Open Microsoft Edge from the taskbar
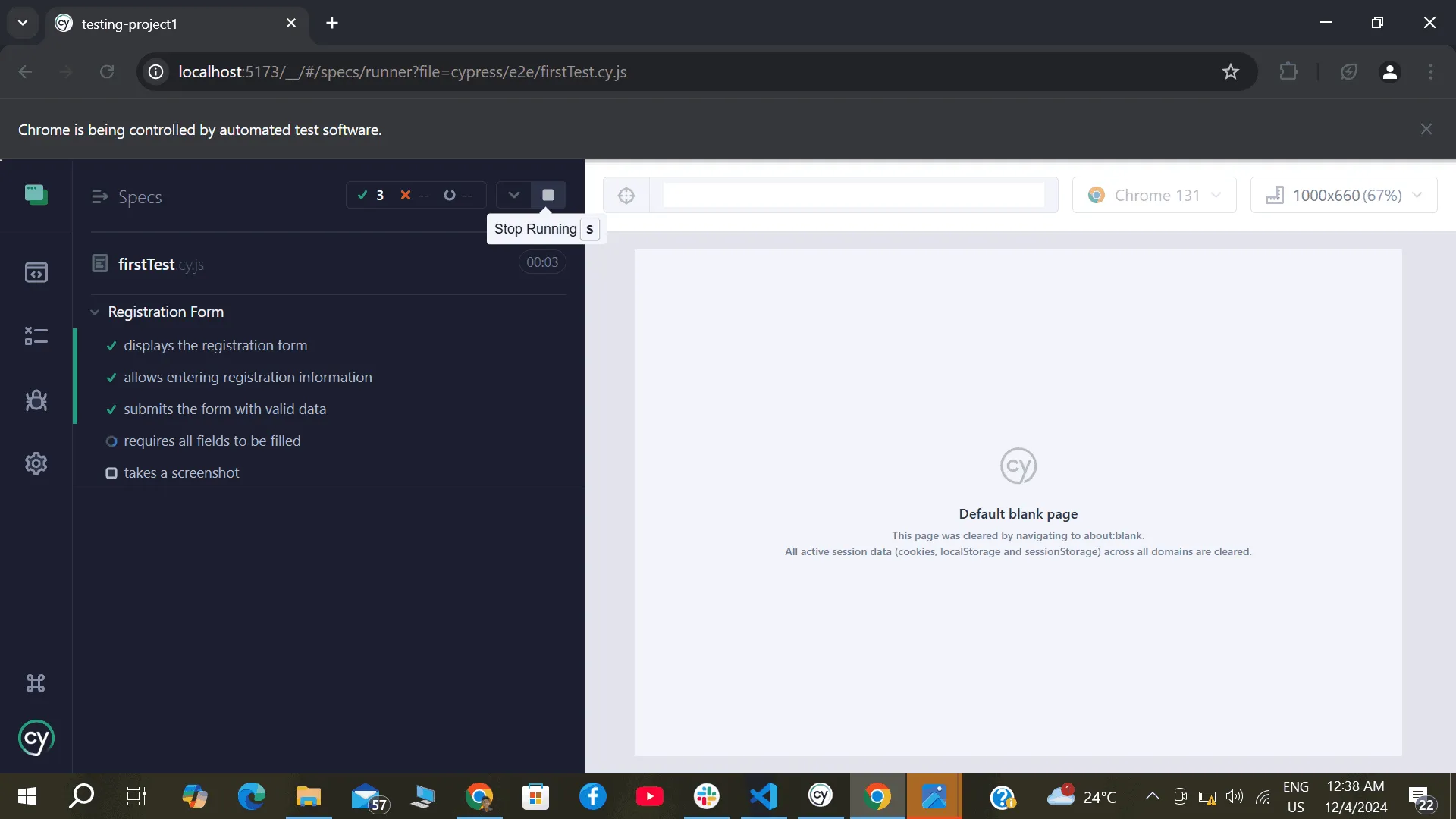The width and height of the screenshot is (1456, 819). pos(252,796)
